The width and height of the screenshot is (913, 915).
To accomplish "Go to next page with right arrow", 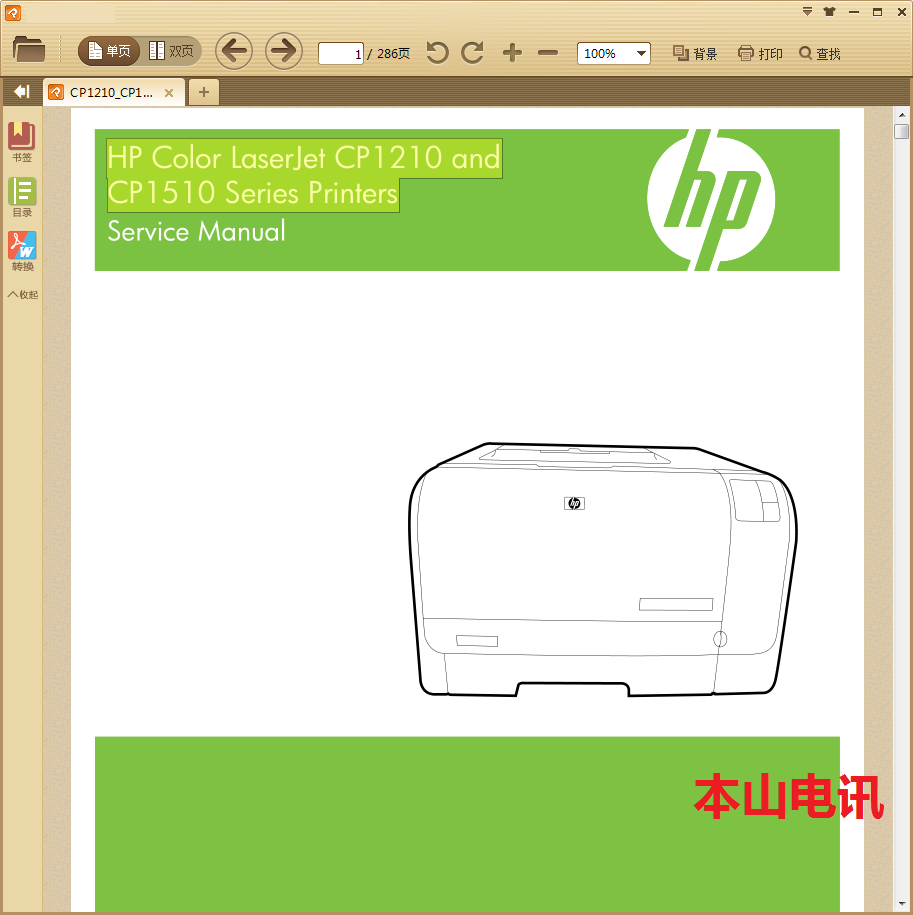I will [284, 51].
